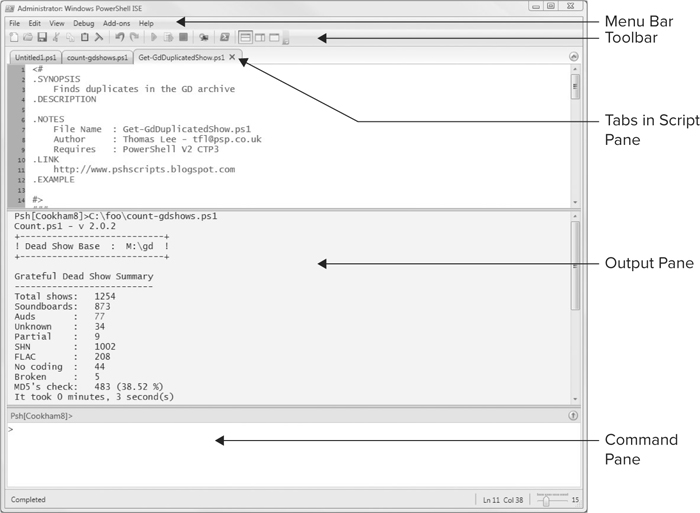The width and height of the screenshot is (700, 513).
Task: Click the 'Soundboards: 873' output line
Action: [x=62, y=306]
